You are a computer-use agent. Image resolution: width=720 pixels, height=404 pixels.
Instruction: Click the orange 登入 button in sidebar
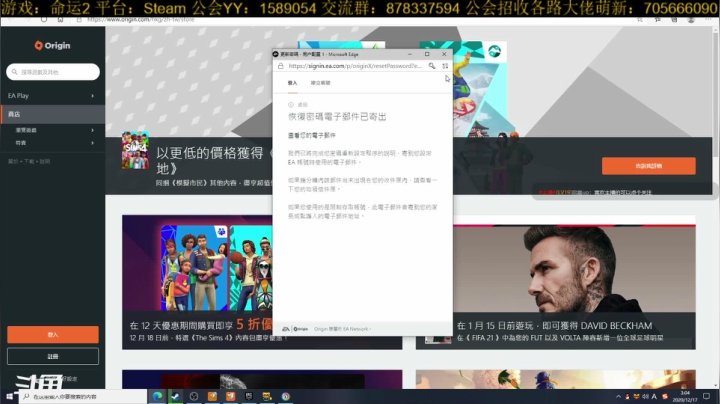(x=53, y=335)
